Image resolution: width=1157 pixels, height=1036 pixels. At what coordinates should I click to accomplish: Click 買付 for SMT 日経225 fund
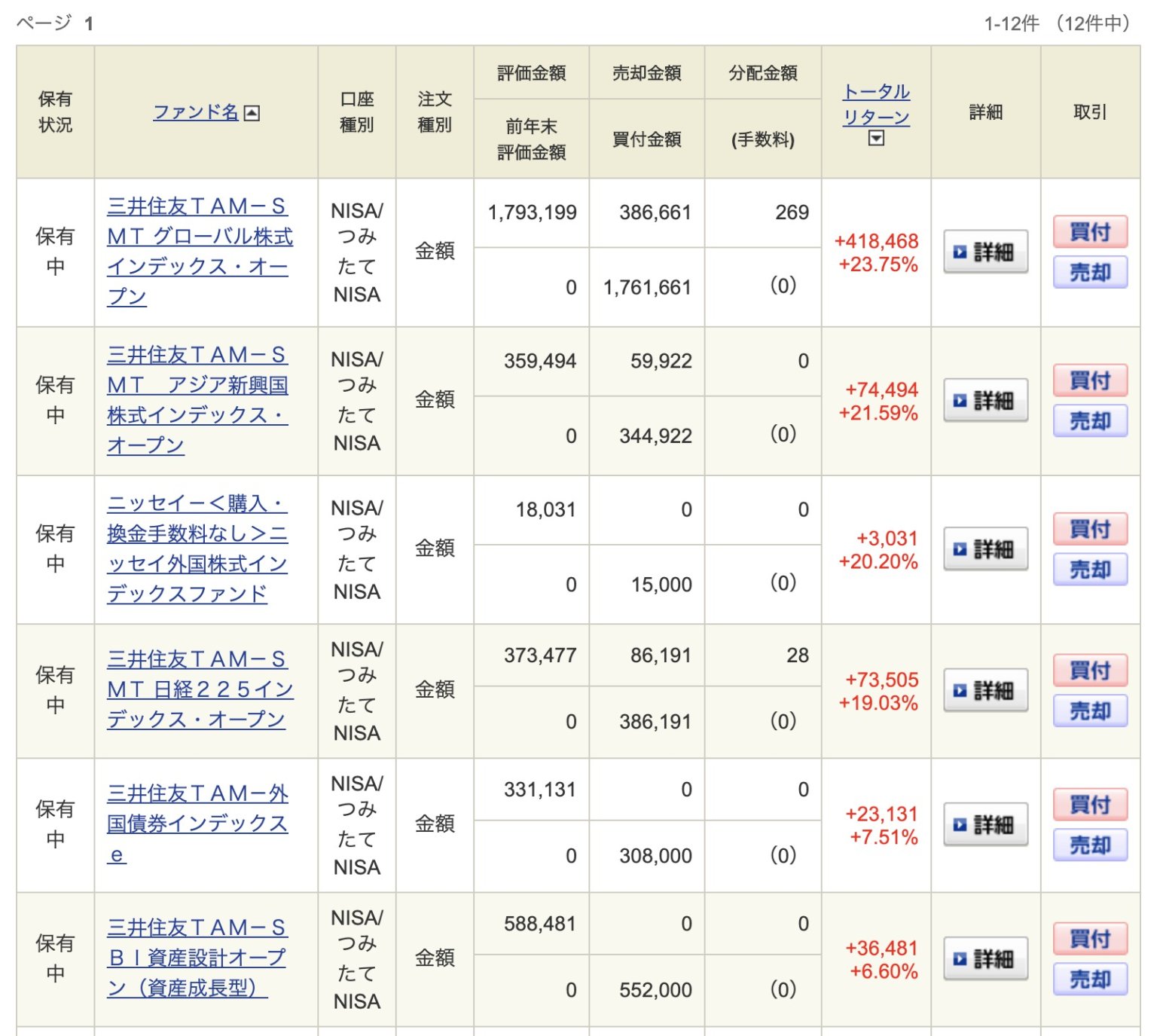coord(1090,670)
